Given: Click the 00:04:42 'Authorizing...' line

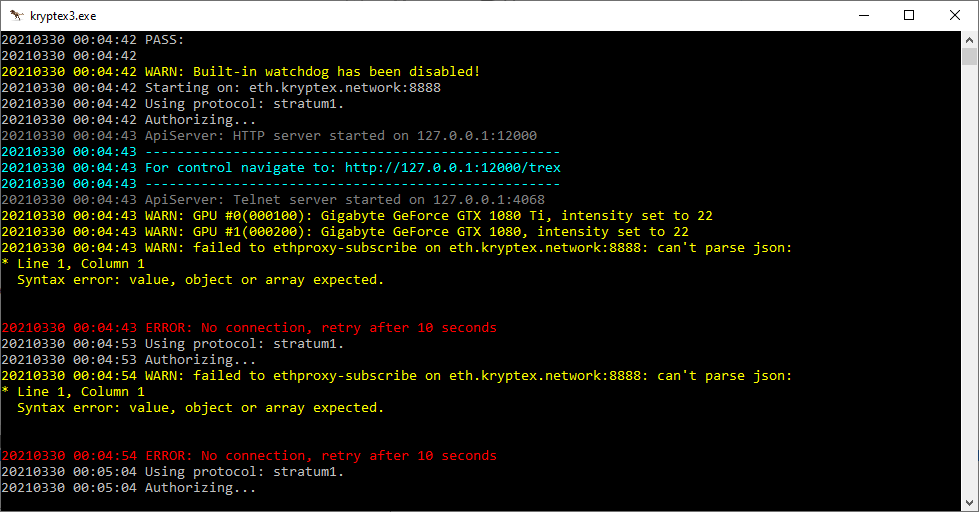Looking at the screenshot, I should tap(129, 119).
